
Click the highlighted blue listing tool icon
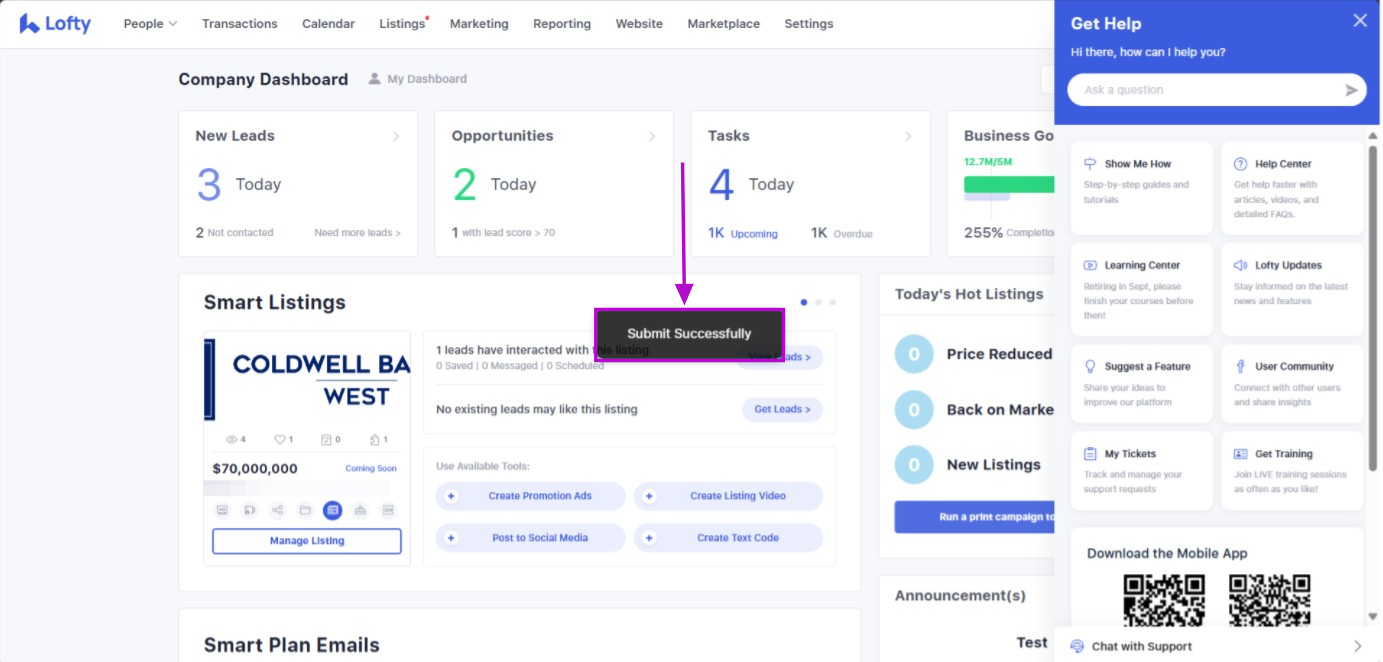click(333, 510)
